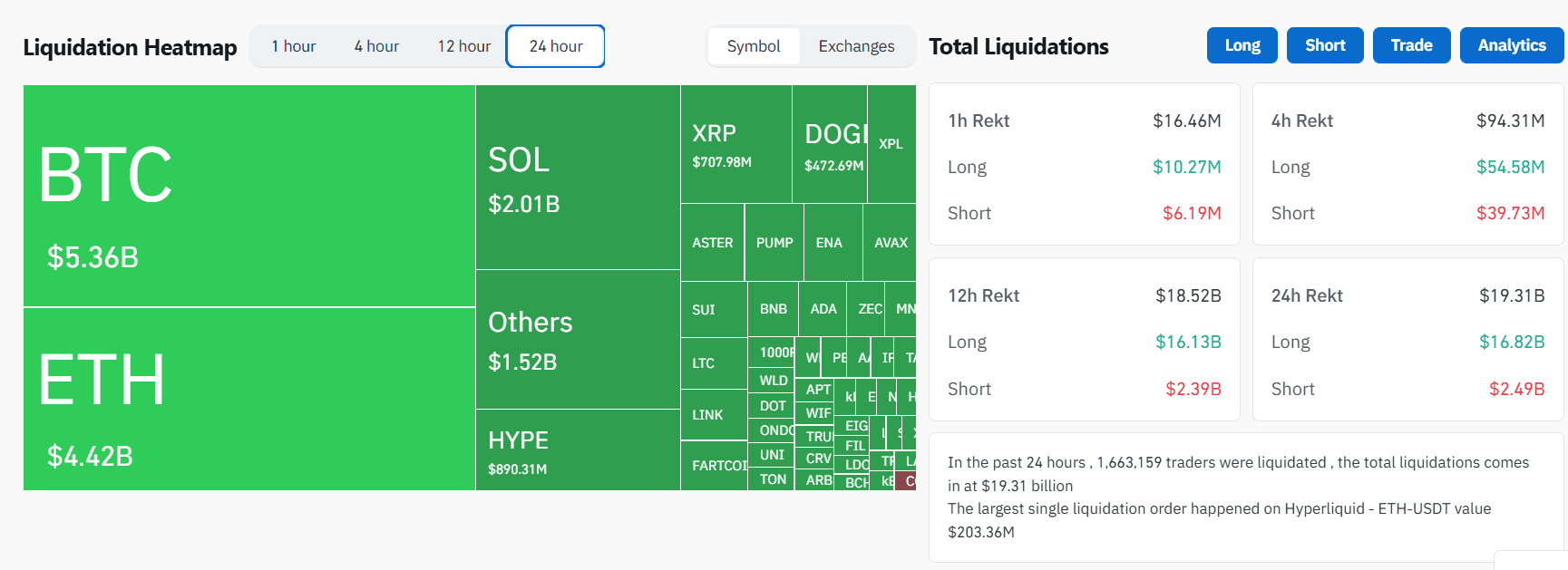
Task: Open the HYPE heatmap tile
Action: click(x=577, y=449)
